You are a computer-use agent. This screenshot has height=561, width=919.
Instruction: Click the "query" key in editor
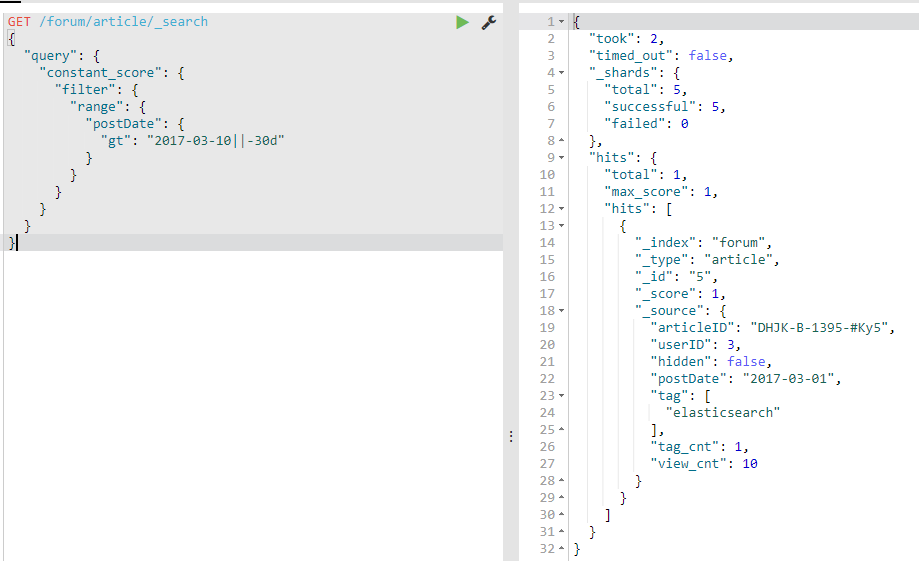click(x=50, y=56)
